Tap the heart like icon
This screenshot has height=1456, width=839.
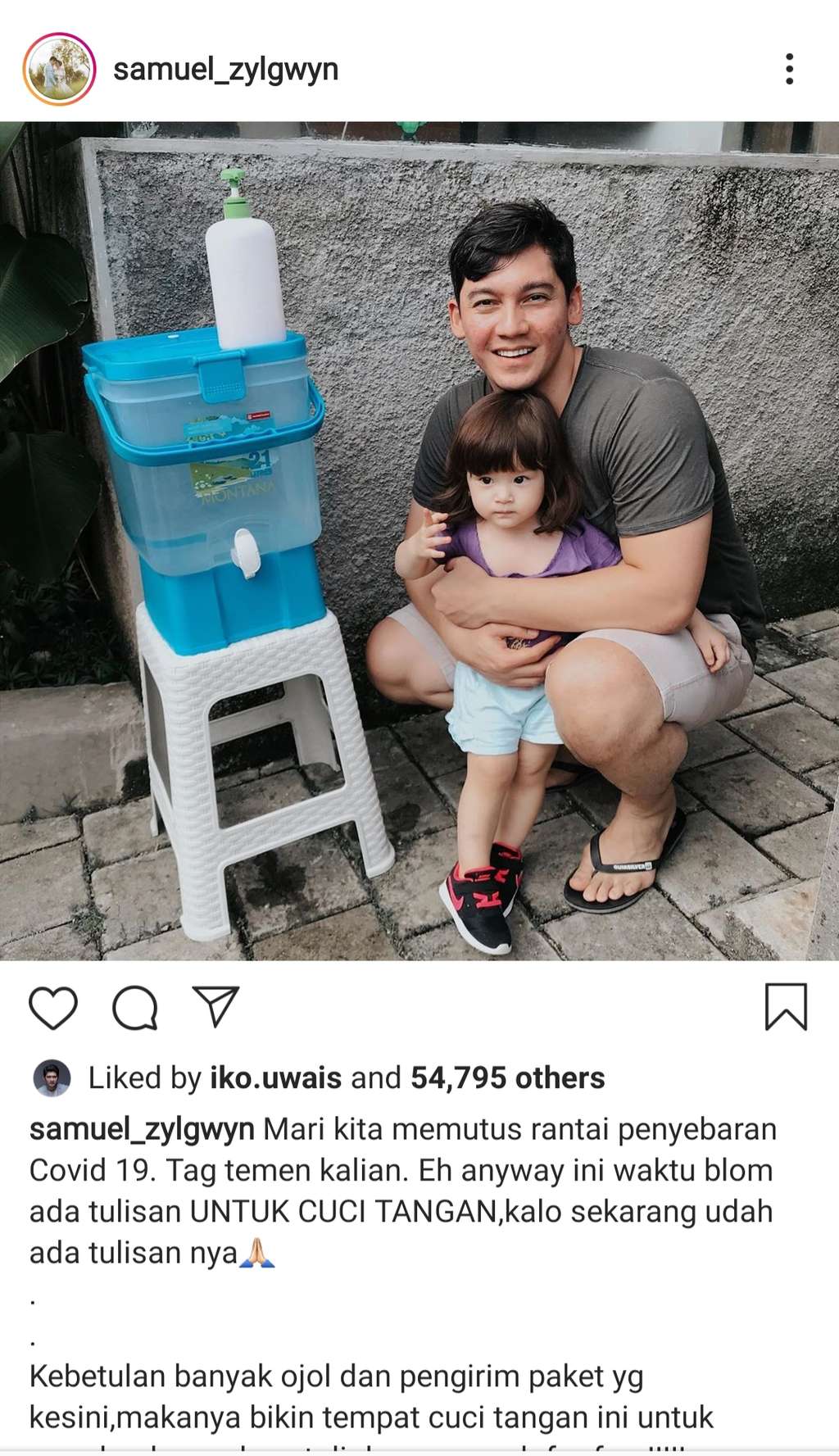point(53,1008)
